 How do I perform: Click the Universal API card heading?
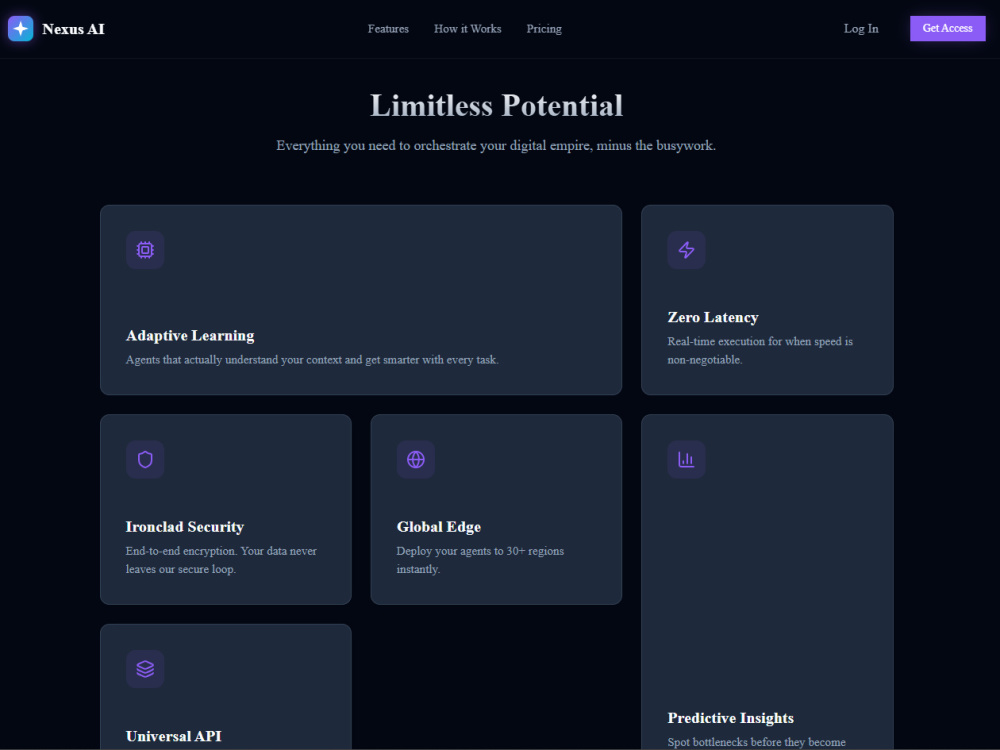[173, 736]
